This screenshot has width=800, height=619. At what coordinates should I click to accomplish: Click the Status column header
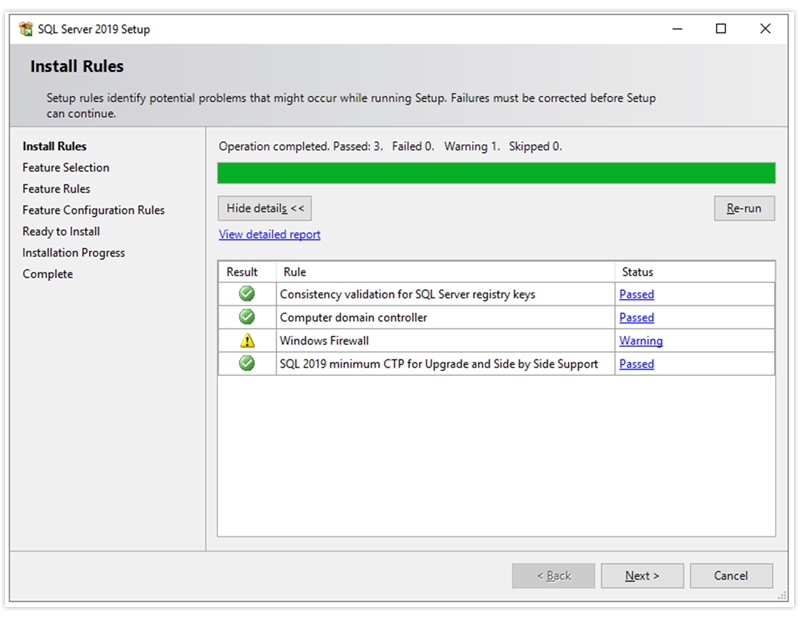click(x=637, y=272)
